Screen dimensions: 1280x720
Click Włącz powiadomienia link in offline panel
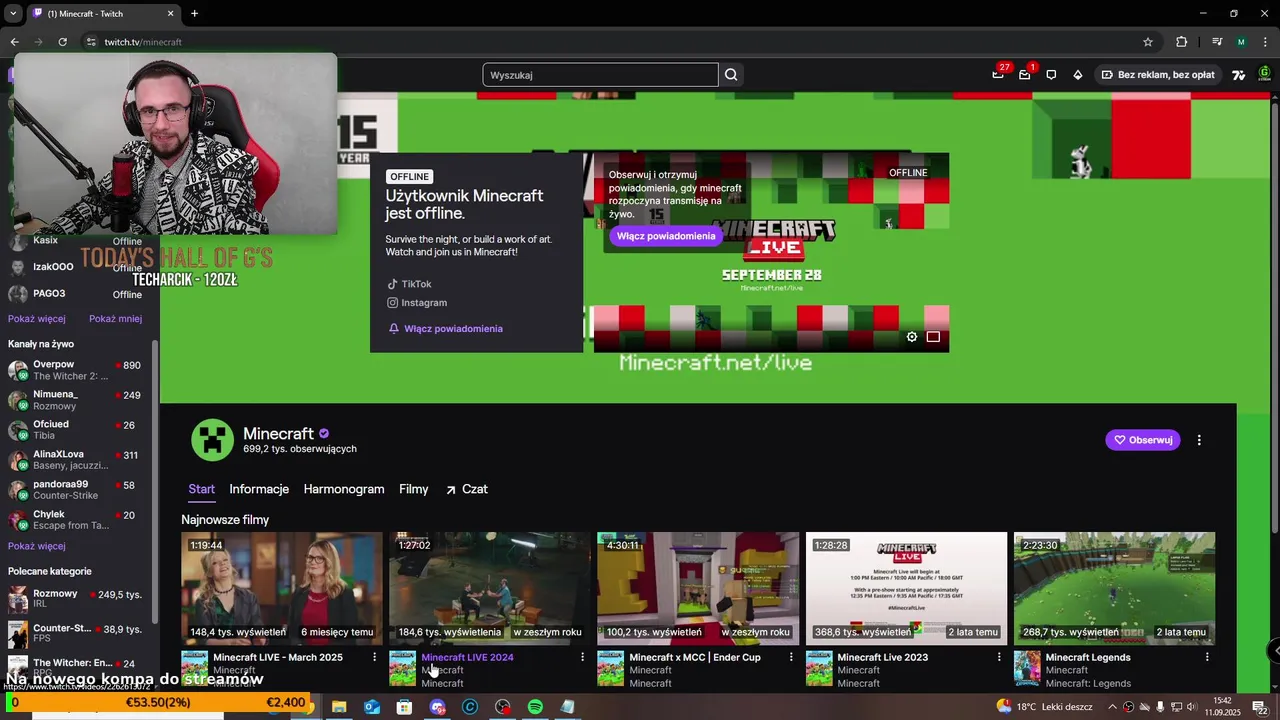click(445, 329)
